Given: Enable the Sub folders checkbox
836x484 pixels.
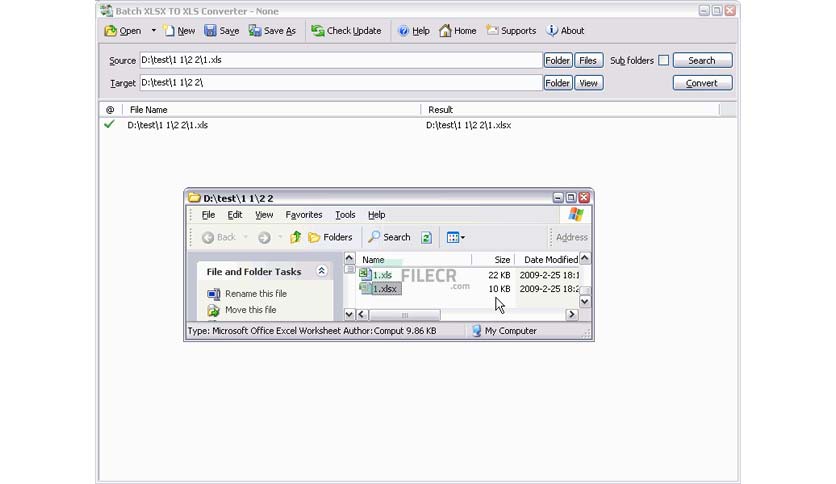Looking at the screenshot, I should pyautogui.click(x=663, y=60).
